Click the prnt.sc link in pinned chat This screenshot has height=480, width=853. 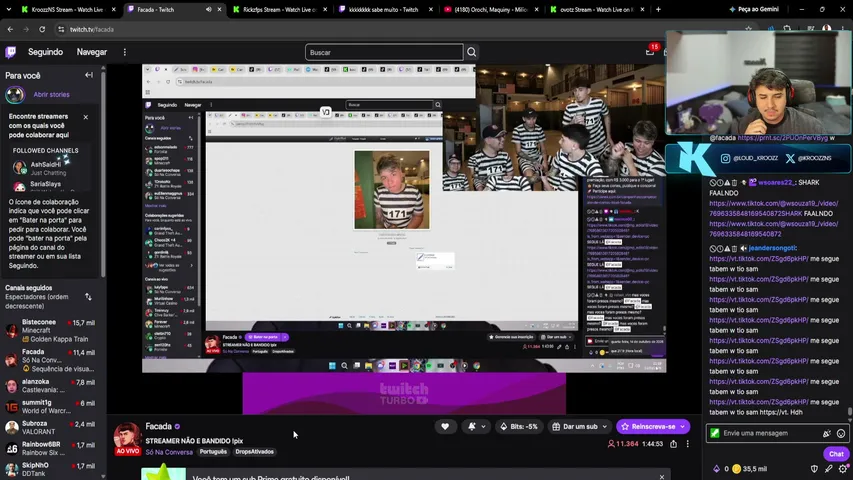pyautogui.click(x=782, y=138)
